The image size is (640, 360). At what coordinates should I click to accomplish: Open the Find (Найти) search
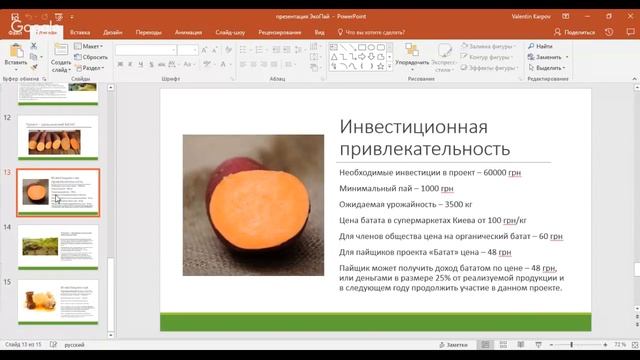[540, 46]
